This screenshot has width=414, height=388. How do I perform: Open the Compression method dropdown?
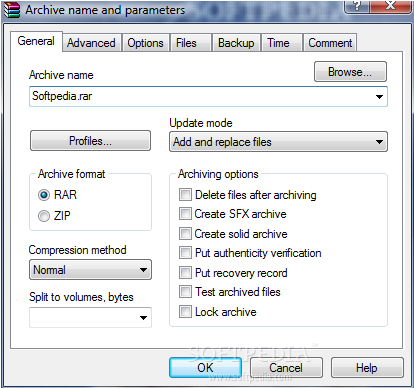point(143,270)
